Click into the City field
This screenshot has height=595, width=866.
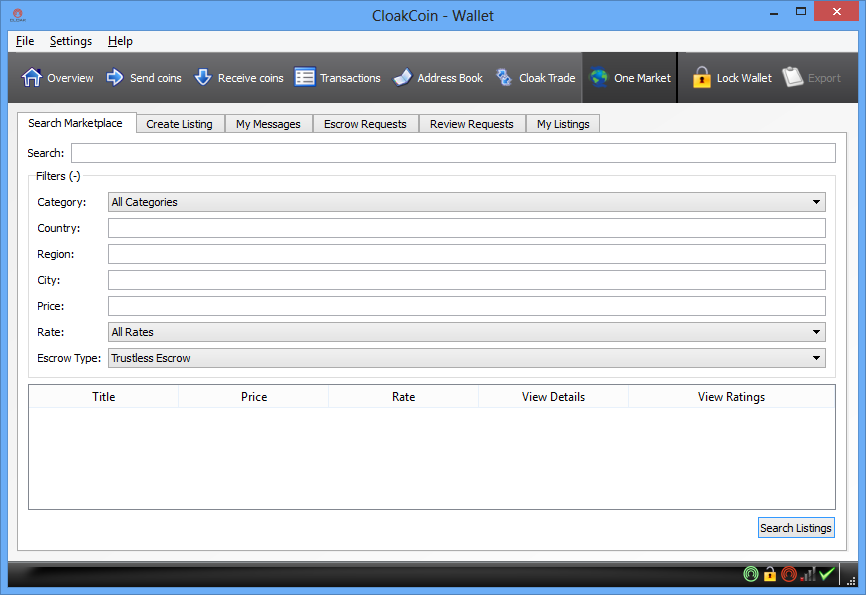(x=467, y=280)
